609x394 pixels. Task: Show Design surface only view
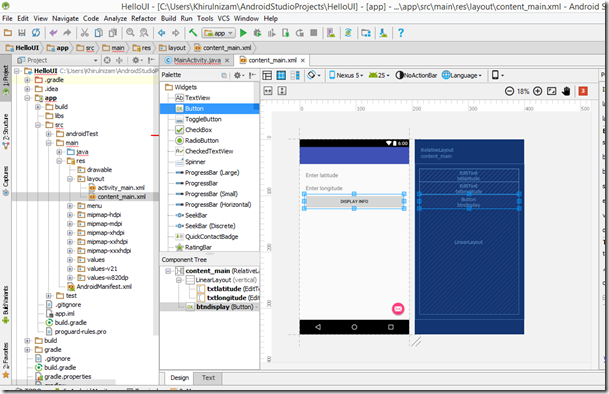267,75
